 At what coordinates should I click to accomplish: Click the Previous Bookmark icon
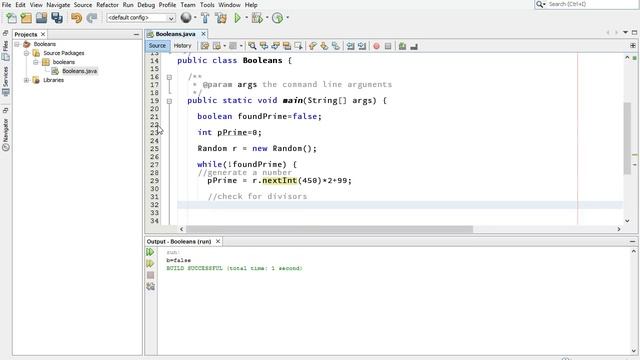coord(313,46)
